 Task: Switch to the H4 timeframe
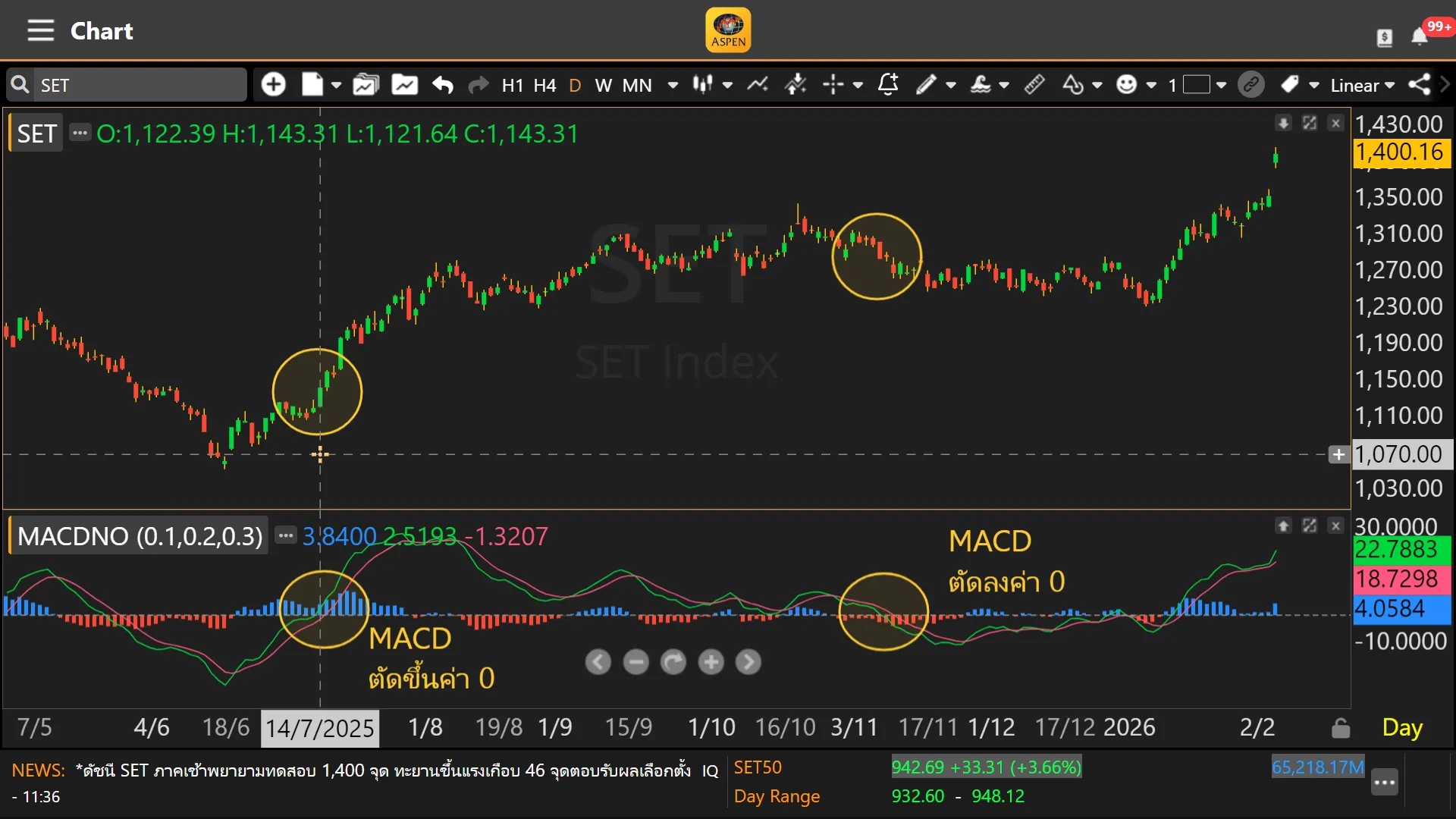544,85
